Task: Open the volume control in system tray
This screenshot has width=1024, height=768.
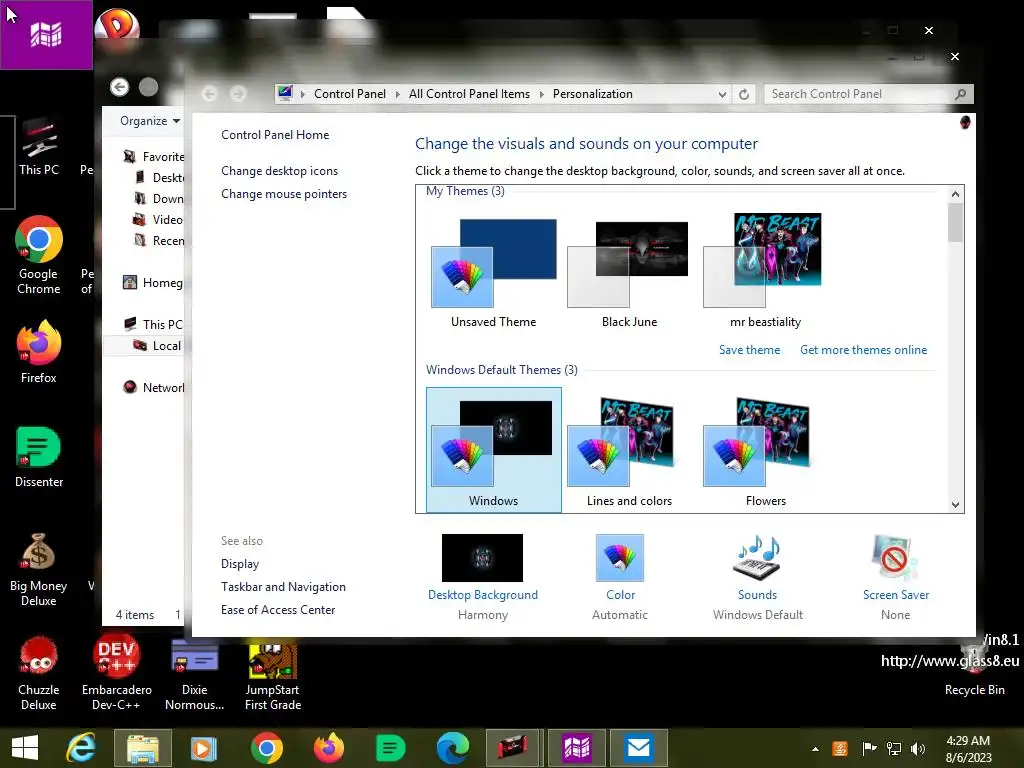Action: click(918, 748)
